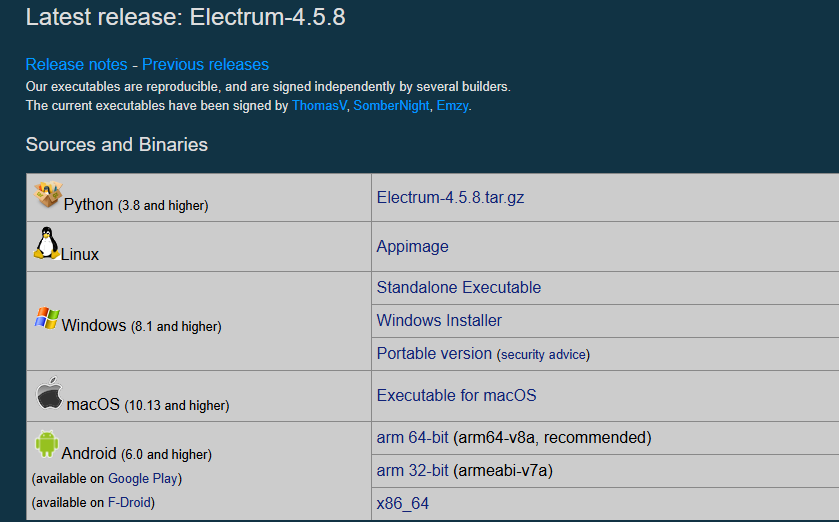This screenshot has height=522, width=839.
Task: Open the Previous releases link
Action: tap(205, 64)
